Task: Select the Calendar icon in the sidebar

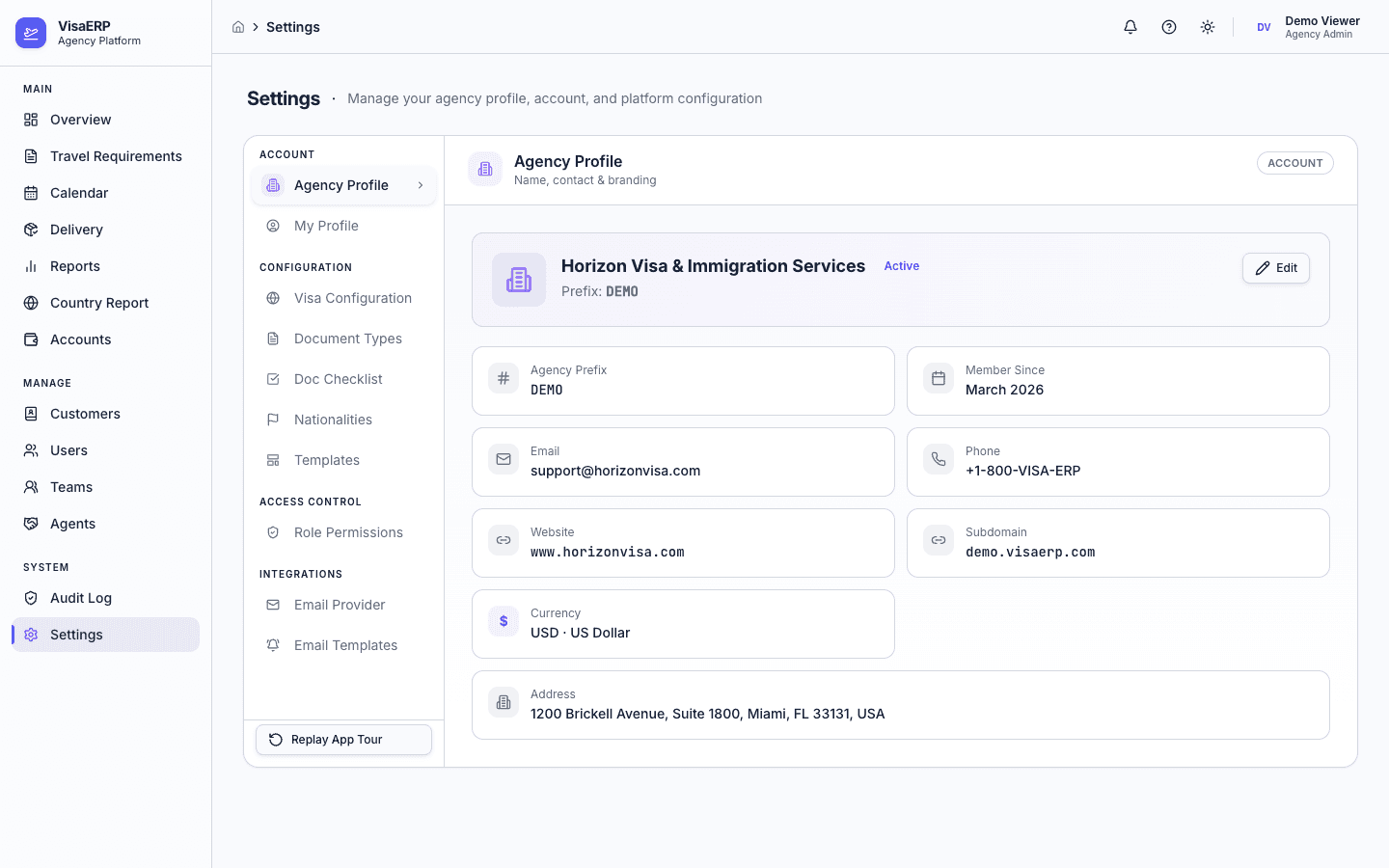Action: pos(30,193)
